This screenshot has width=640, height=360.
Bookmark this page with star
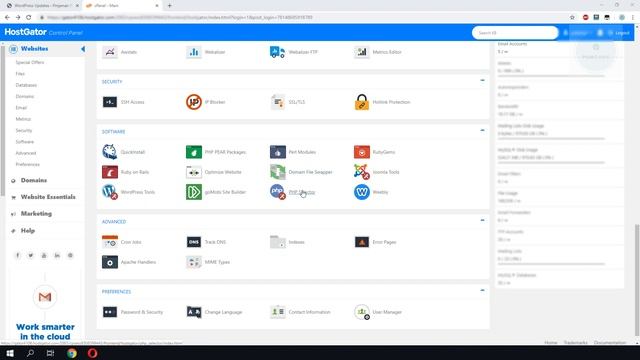pyautogui.click(x=572, y=18)
